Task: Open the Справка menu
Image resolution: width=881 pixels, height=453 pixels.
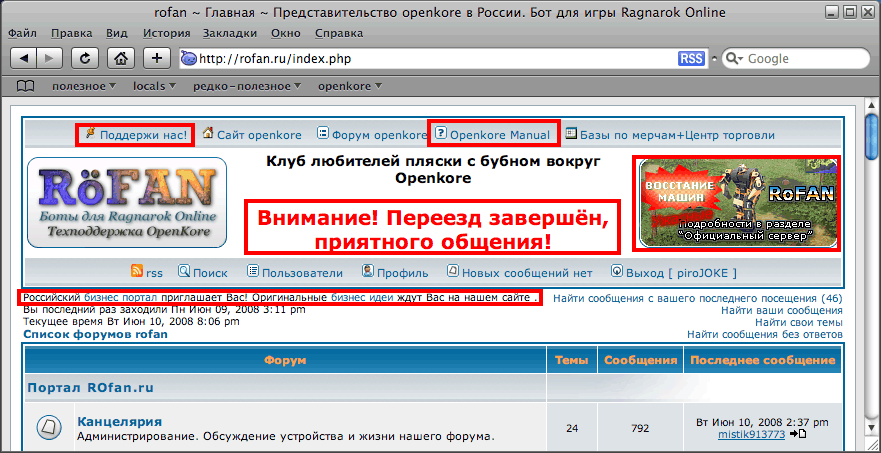Action: click(x=339, y=33)
